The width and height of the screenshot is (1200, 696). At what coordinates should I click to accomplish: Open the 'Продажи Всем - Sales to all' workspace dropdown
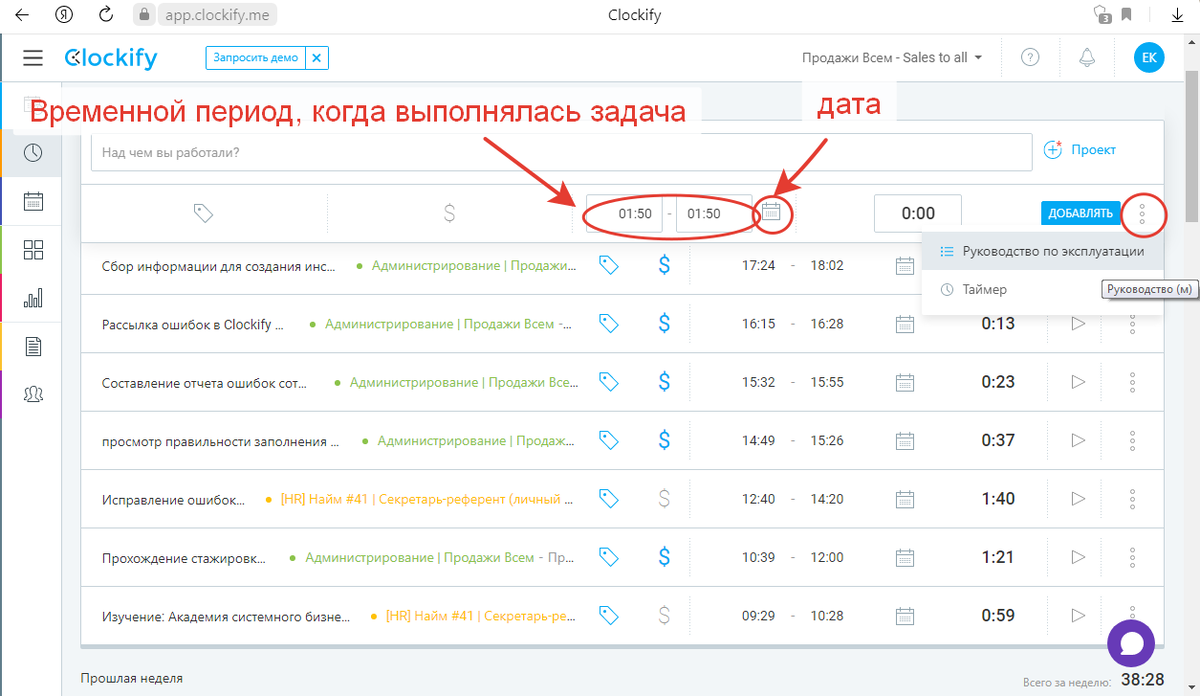pyautogui.click(x=892, y=58)
